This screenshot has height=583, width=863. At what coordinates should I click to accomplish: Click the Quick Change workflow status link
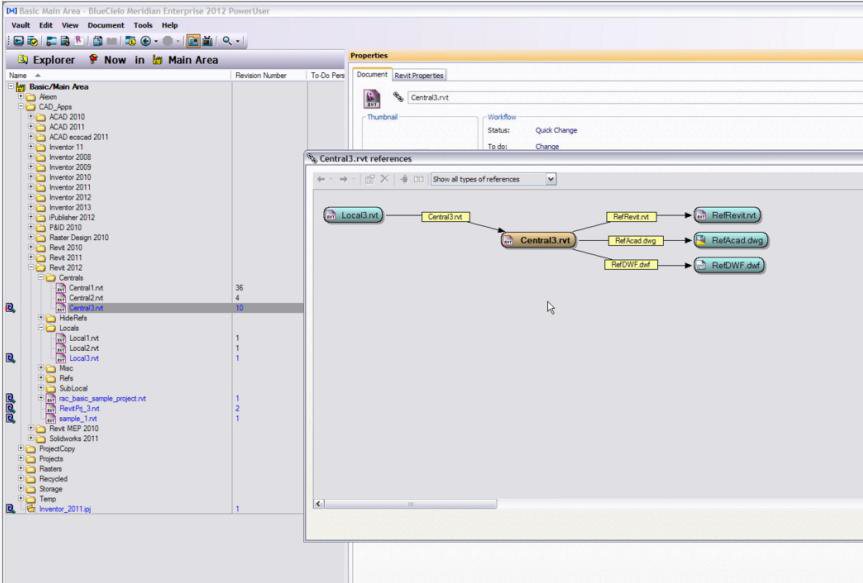pyautogui.click(x=556, y=130)
